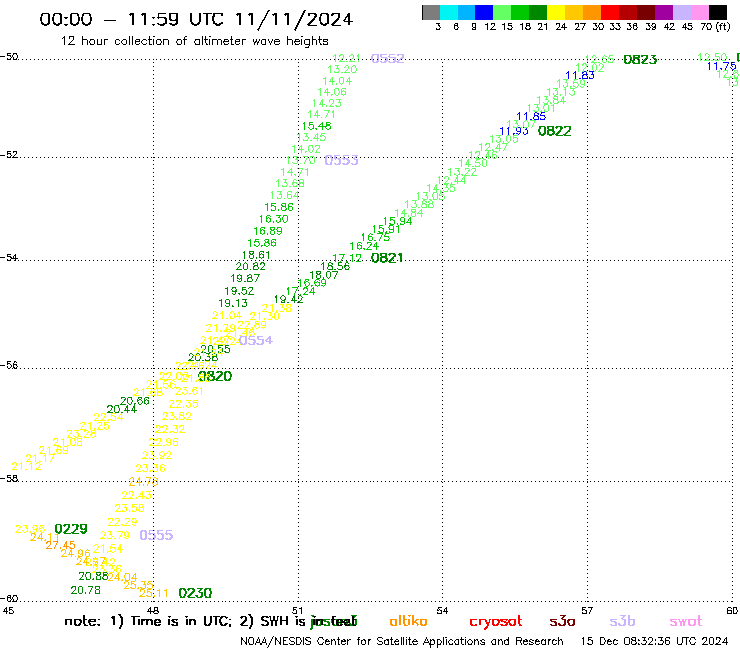
Task: Click the value 23.61
Action: (189, 391)
